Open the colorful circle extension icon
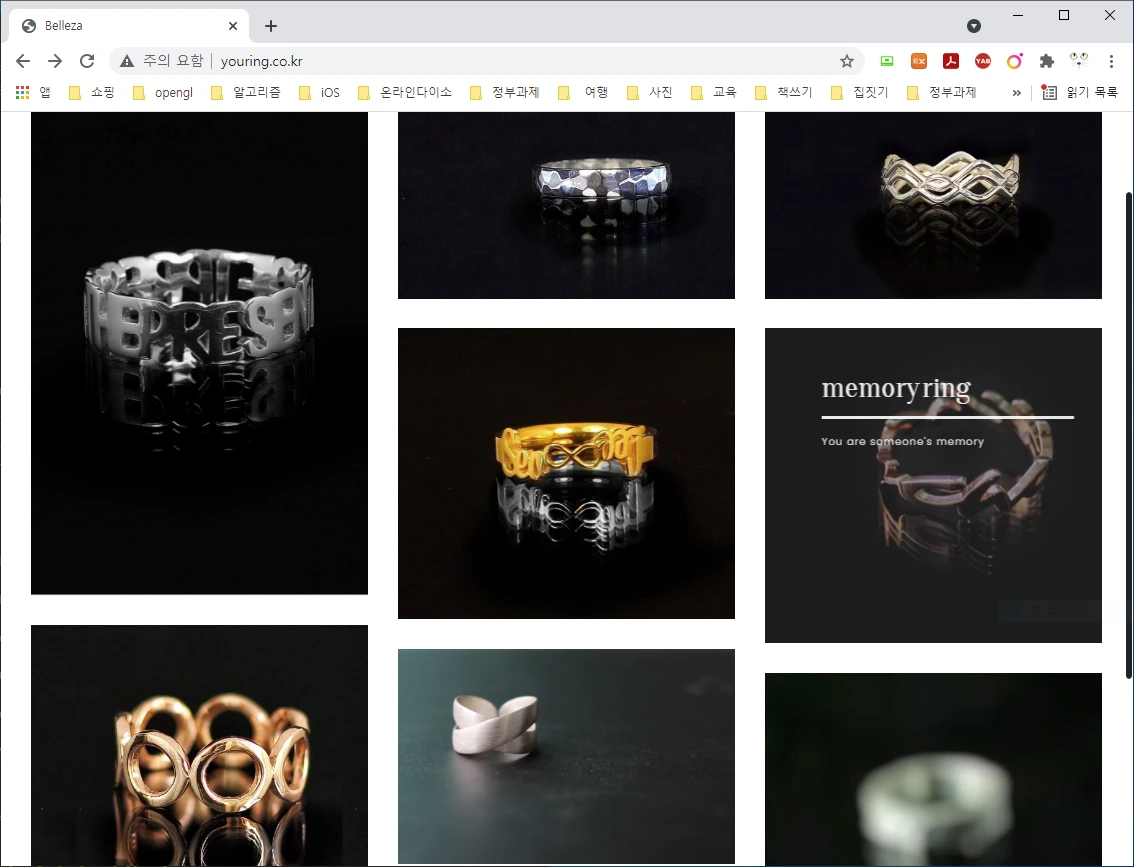The height and width of the screenshot is (867, 1134). (1014, 61)
